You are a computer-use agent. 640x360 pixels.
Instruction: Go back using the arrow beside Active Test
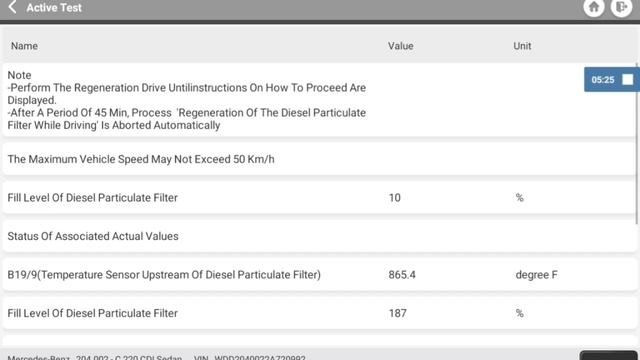pos(12,7)
